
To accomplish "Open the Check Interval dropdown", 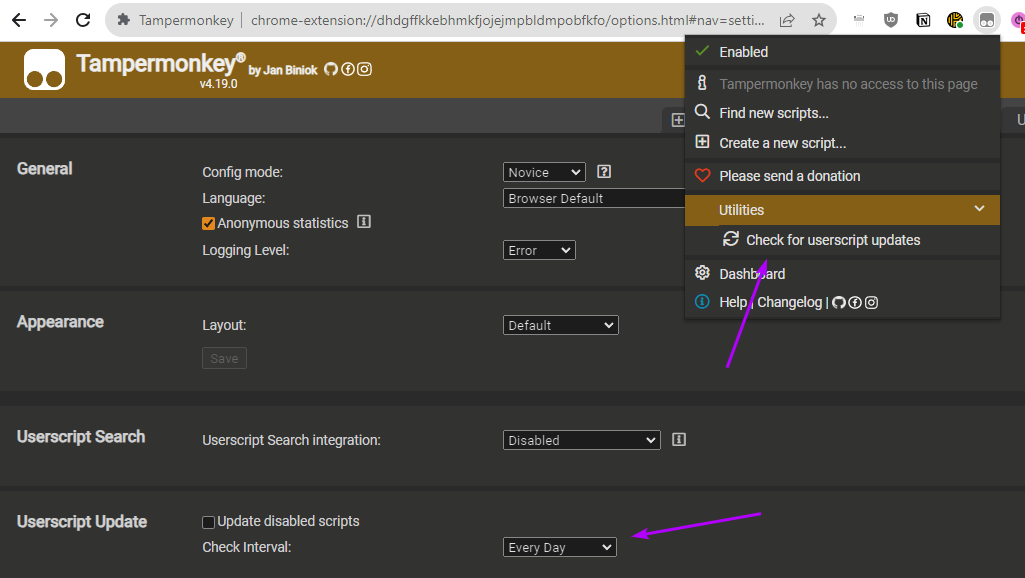I will tap(559, 547).
